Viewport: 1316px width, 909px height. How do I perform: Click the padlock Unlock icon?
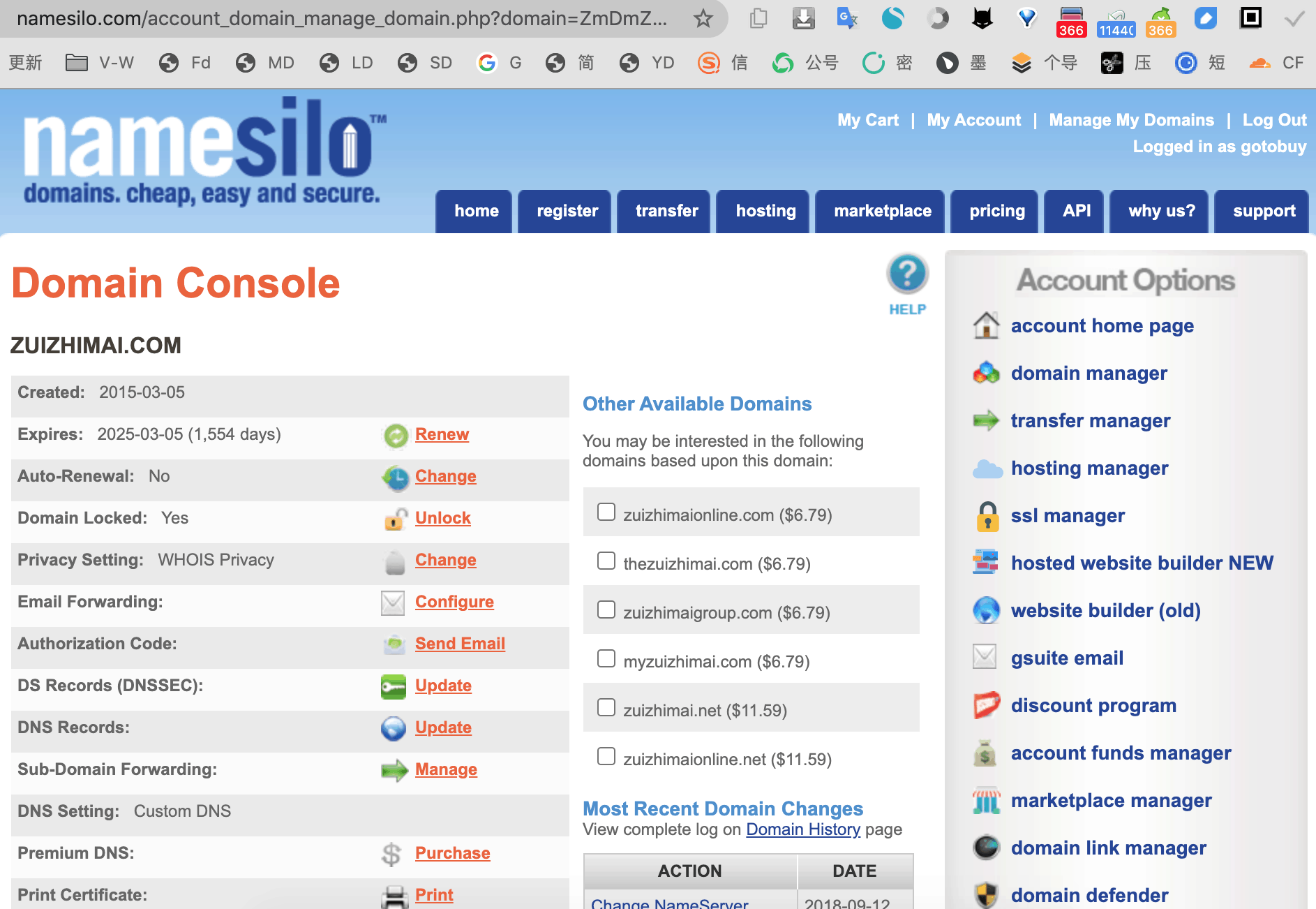pos(396,519)
